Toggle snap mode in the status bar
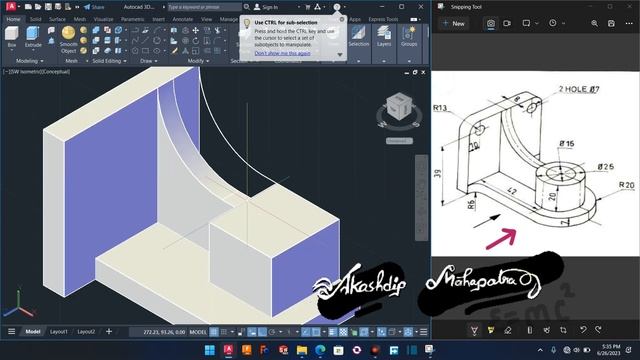 224,332
